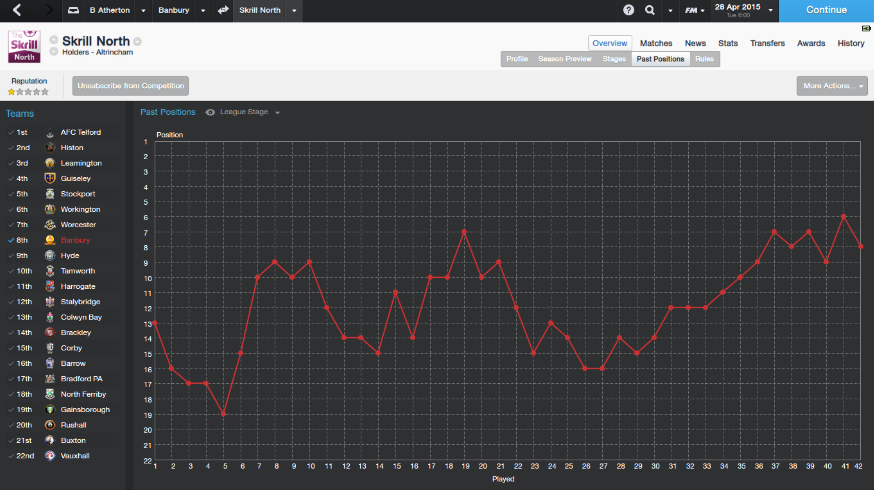Viewport: 874px width, 490px height.
Task: Open the Transfers tab
Action: tap(768, 43)
